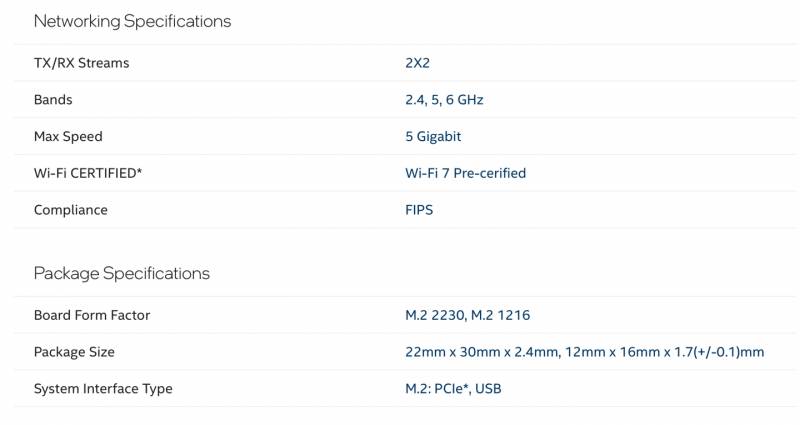Screen dimensions: 800x425
Task: Click the Package Specifications heading
Action: click(121, 273)
